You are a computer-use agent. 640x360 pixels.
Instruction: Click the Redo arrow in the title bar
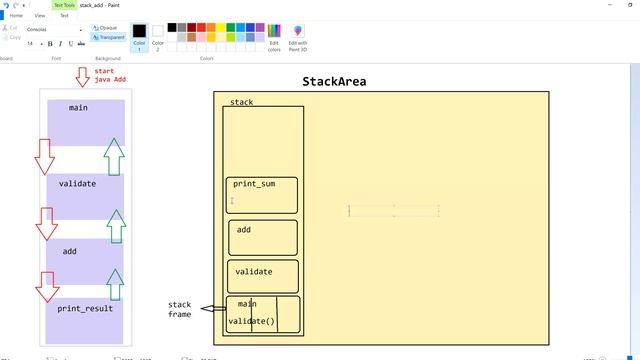(16, 5)
